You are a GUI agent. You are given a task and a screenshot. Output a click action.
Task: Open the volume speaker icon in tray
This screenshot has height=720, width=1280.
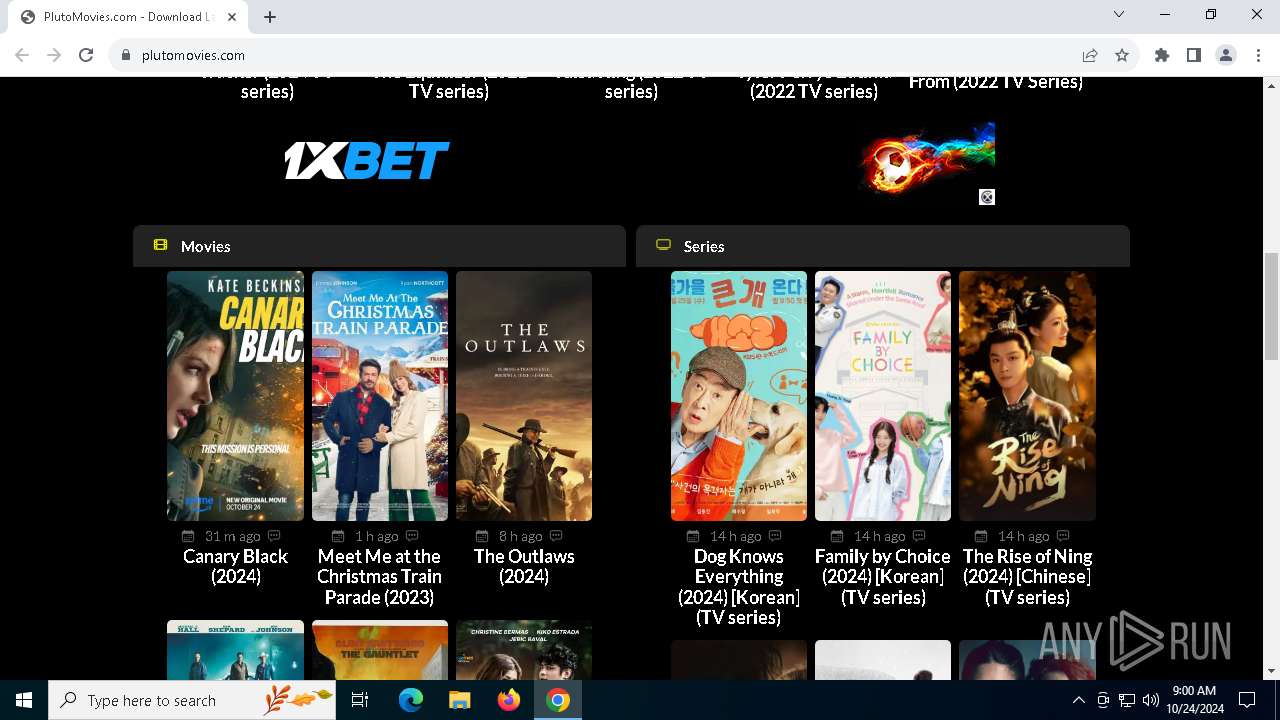coord(1151,700)
